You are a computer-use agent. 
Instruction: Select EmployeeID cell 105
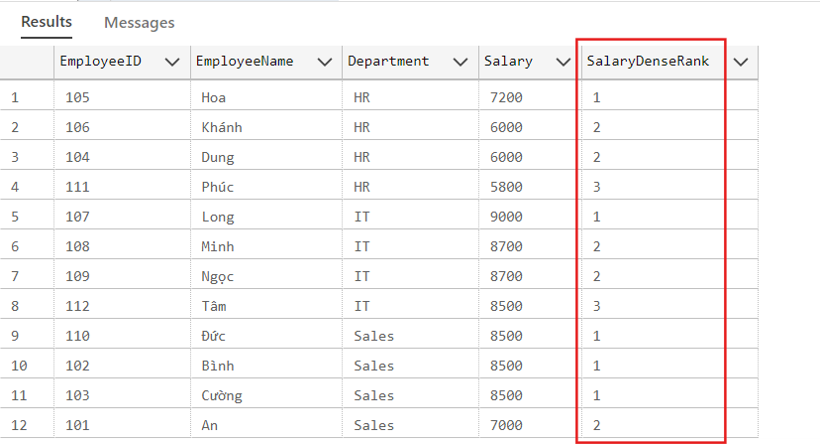(122, 97)
